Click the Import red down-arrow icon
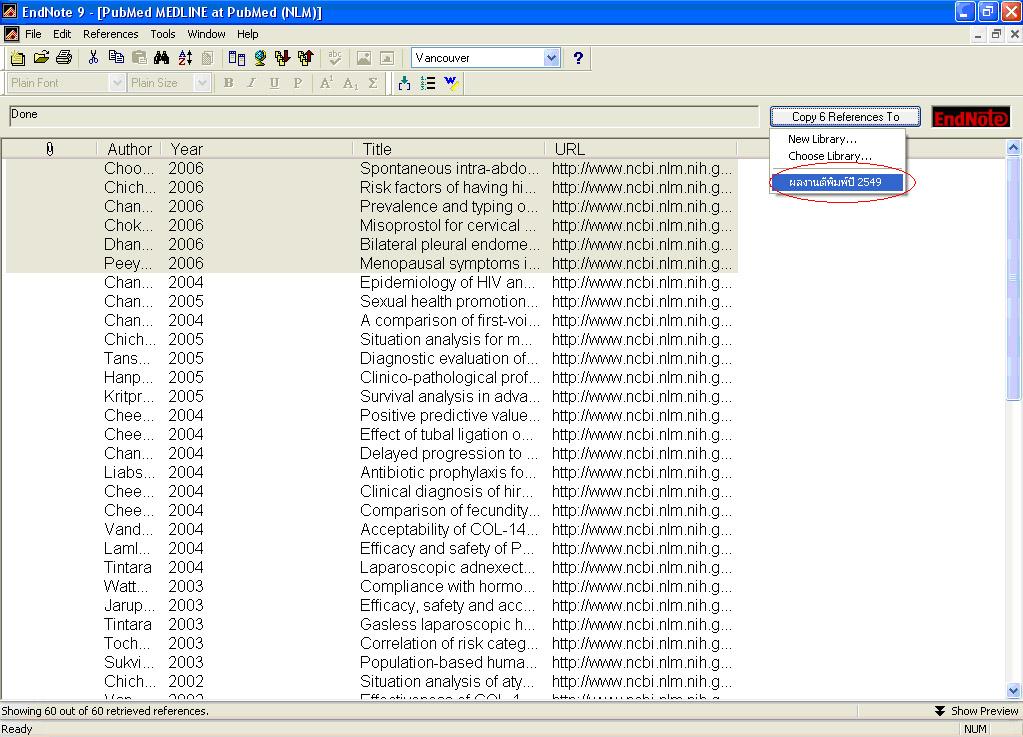This screenshot has height=737, width=1023. pyautogui.click(x=282, y=58)
